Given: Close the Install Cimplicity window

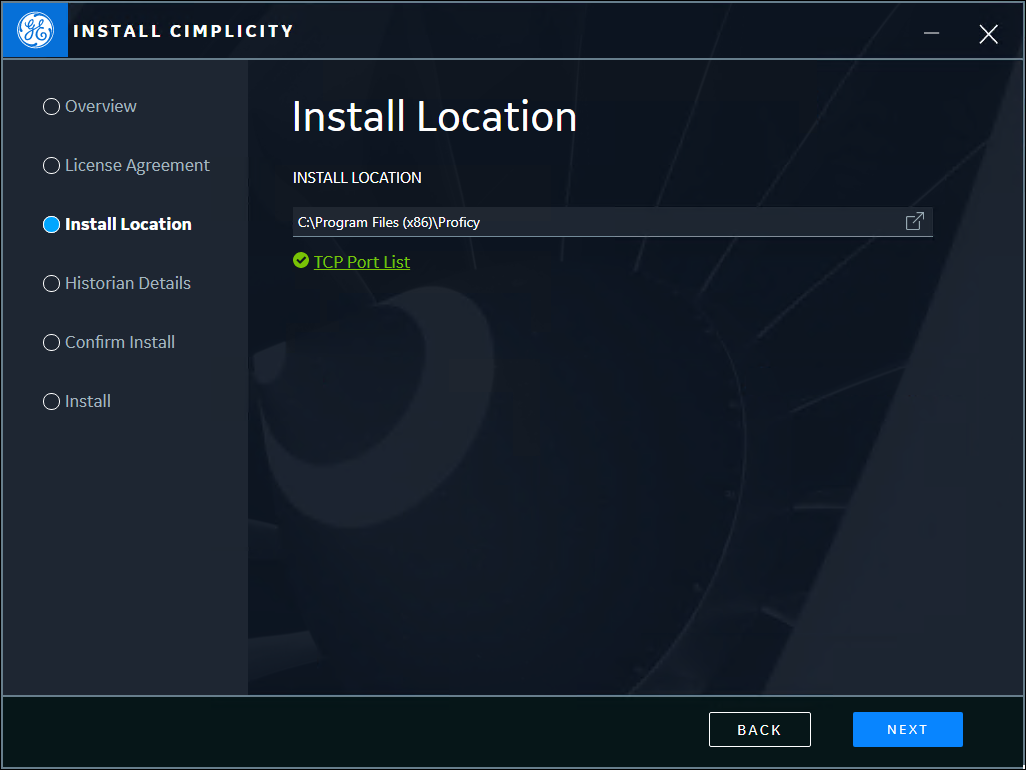Looking at the screenshot, I should 988,34.
